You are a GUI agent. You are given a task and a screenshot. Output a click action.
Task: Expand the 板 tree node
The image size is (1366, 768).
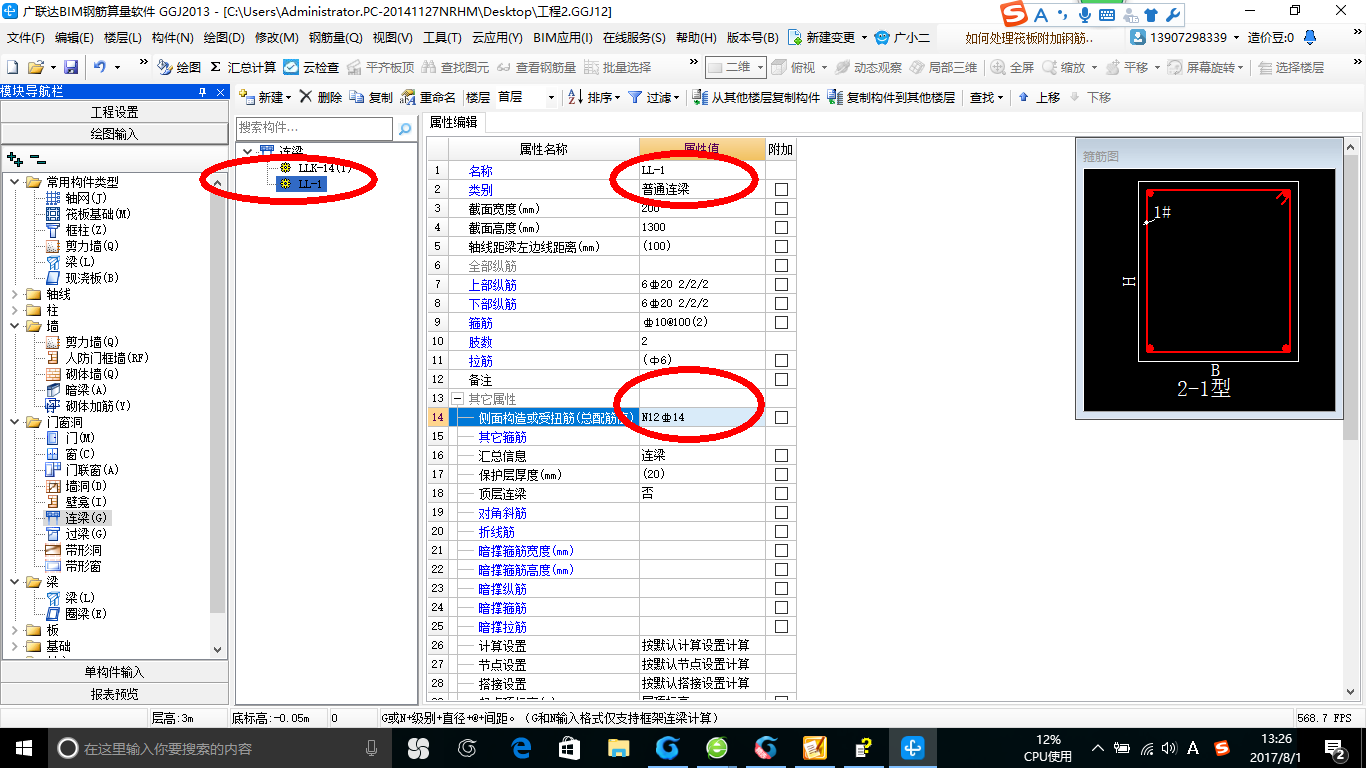(x=15, y=630)
